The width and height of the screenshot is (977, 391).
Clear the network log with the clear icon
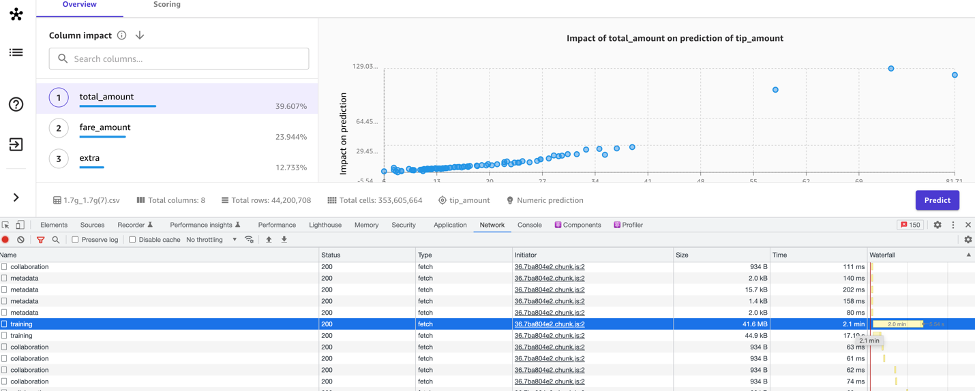coord(21,239)
